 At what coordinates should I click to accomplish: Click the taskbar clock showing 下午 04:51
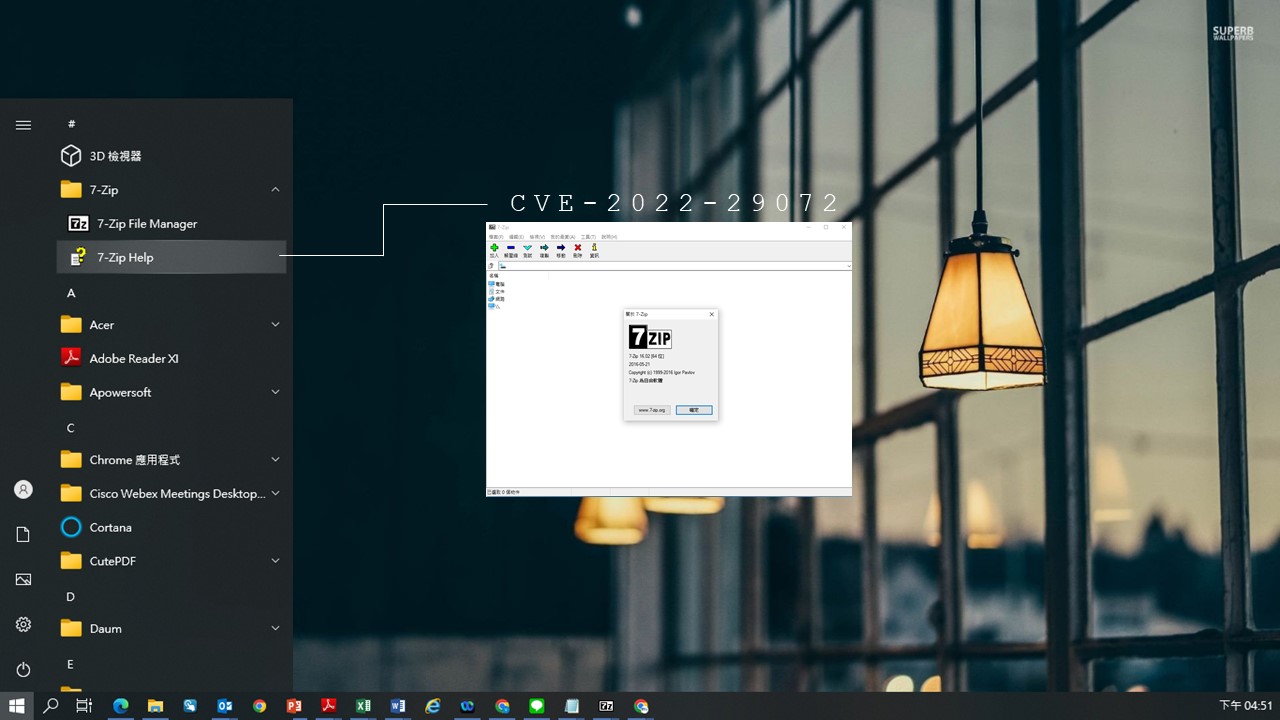click(1247, 706)
